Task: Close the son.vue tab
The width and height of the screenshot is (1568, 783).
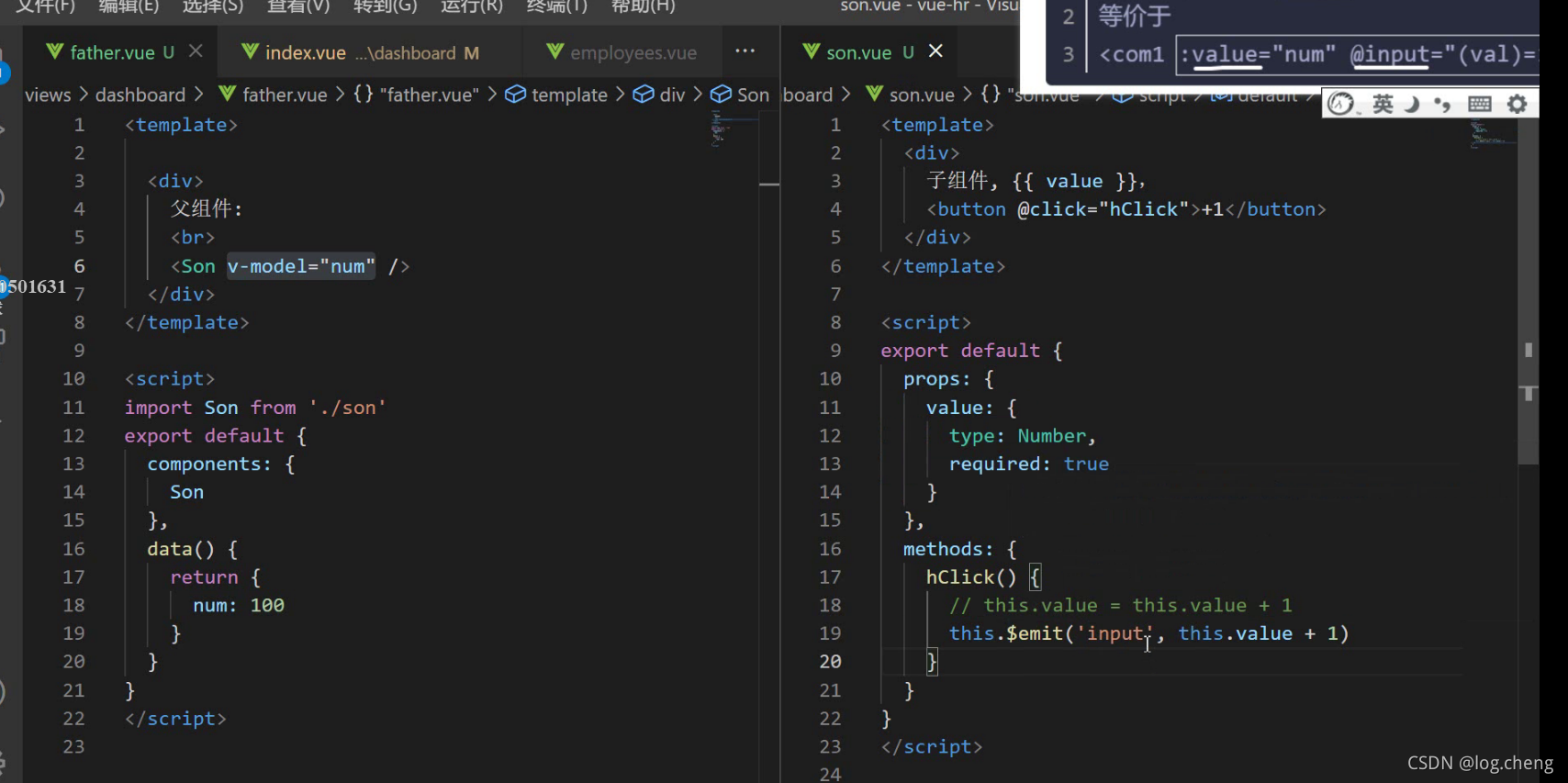Action: tap(935, 51)
